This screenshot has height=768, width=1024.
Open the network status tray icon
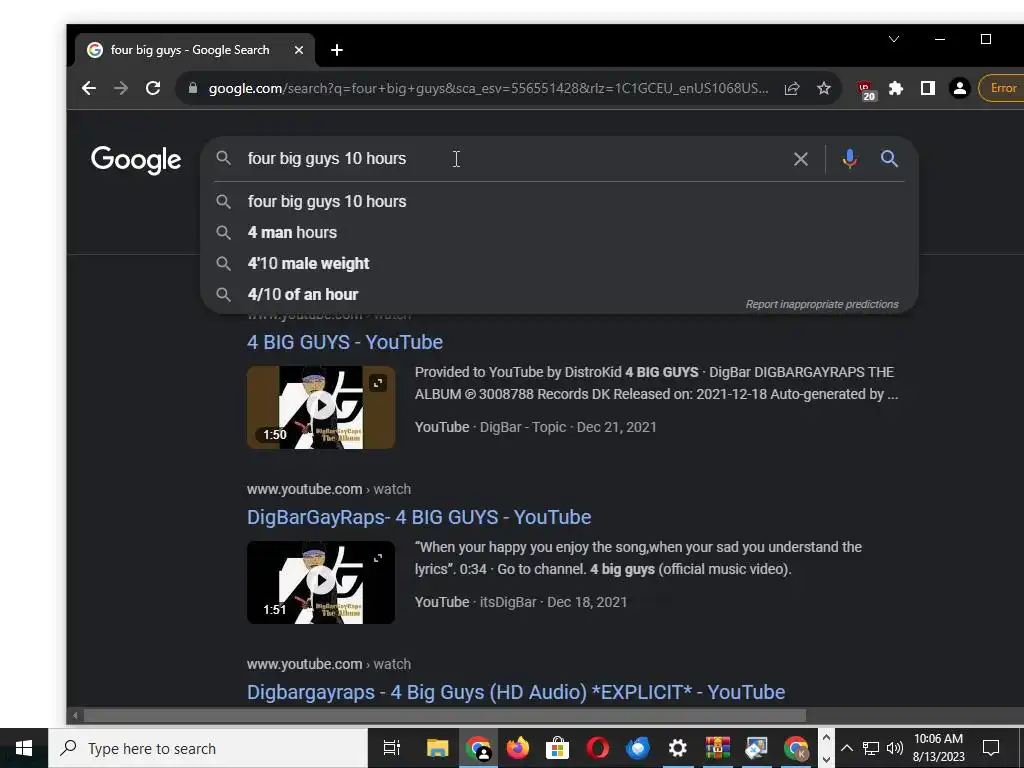[x=871, y=748]
